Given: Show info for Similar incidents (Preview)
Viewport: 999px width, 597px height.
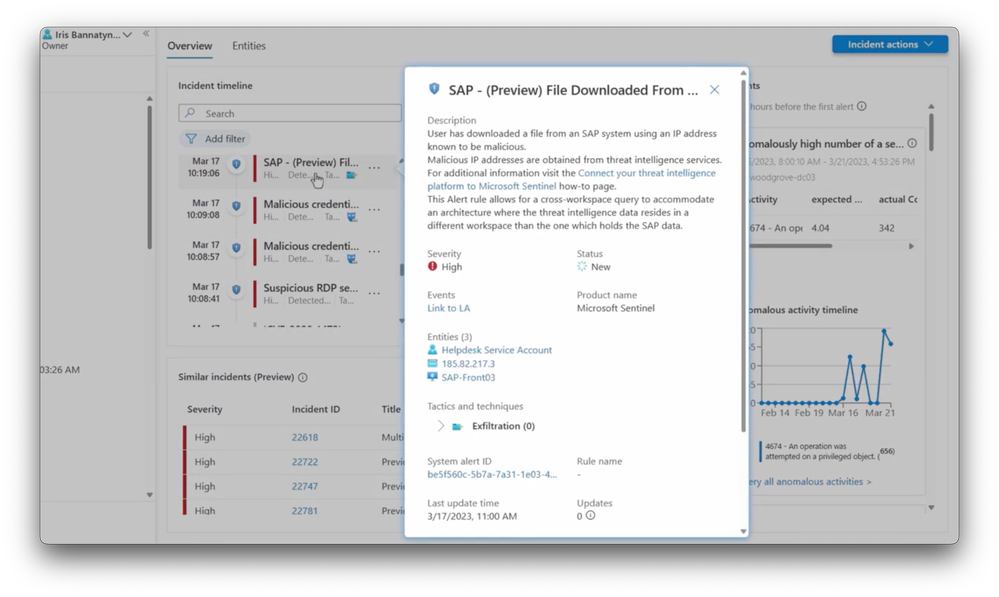Looking at the screenshot, I should (303, 377).
